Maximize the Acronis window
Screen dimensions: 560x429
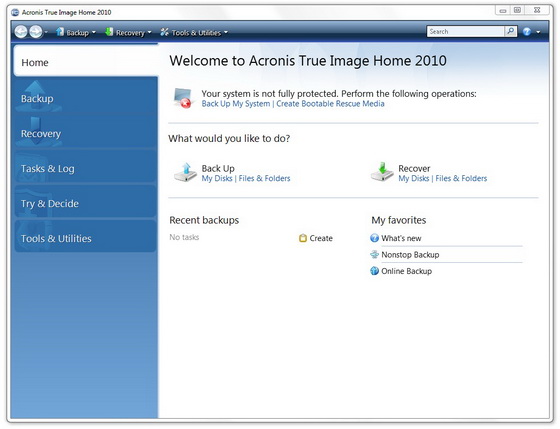517,10
